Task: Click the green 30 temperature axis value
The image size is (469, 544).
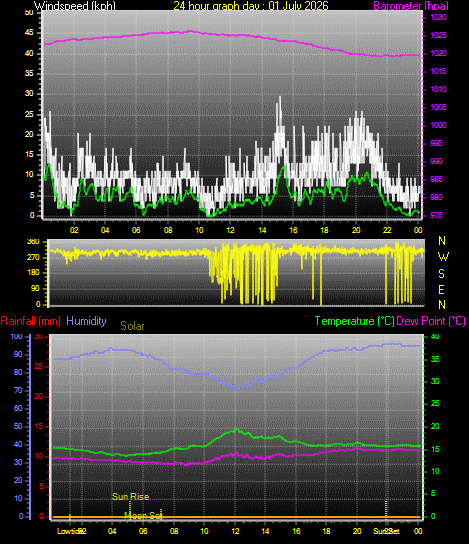Action: (x=435, y=381)
